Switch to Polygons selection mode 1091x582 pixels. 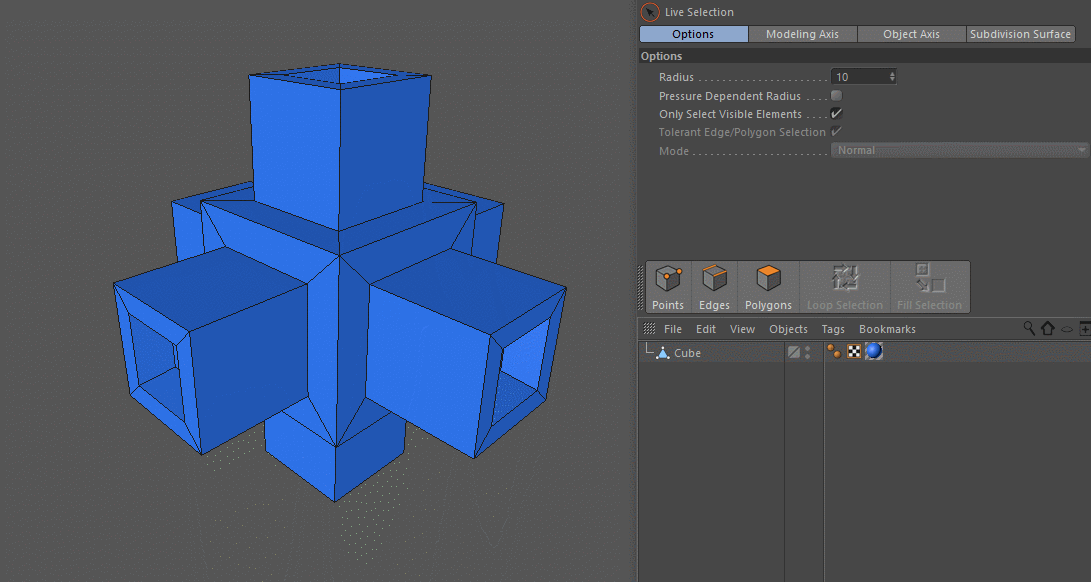pos(768,280)
